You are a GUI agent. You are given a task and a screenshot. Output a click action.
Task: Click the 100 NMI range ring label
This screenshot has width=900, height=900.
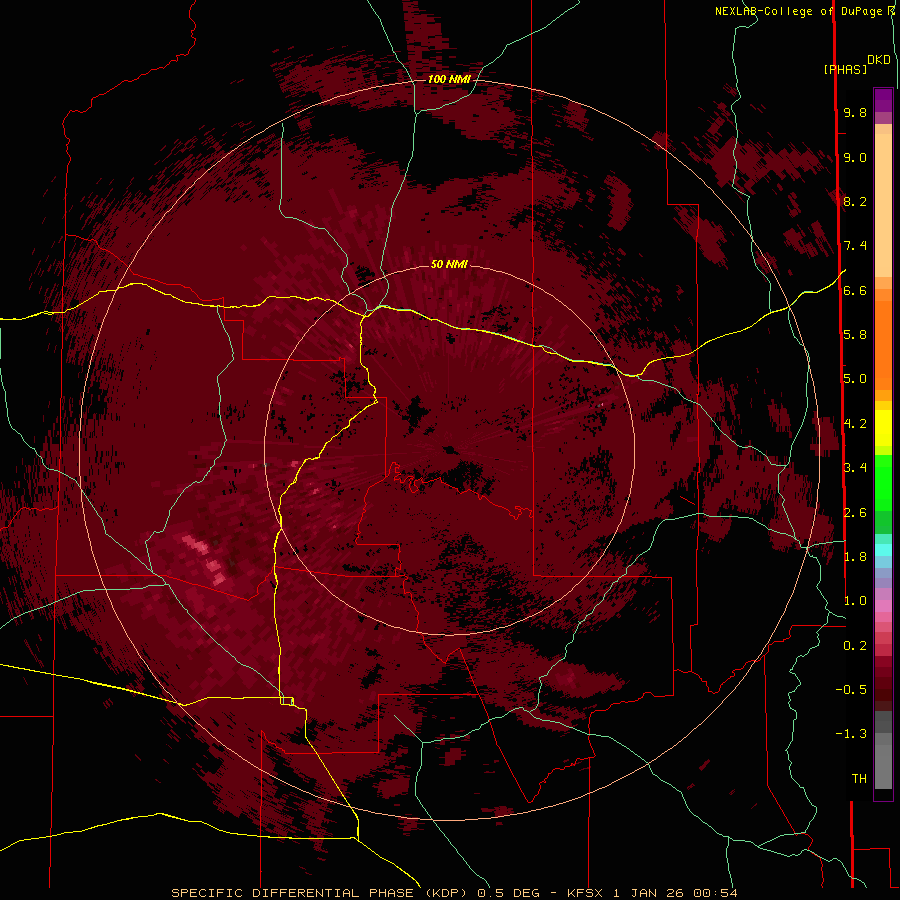click(449, 79)
